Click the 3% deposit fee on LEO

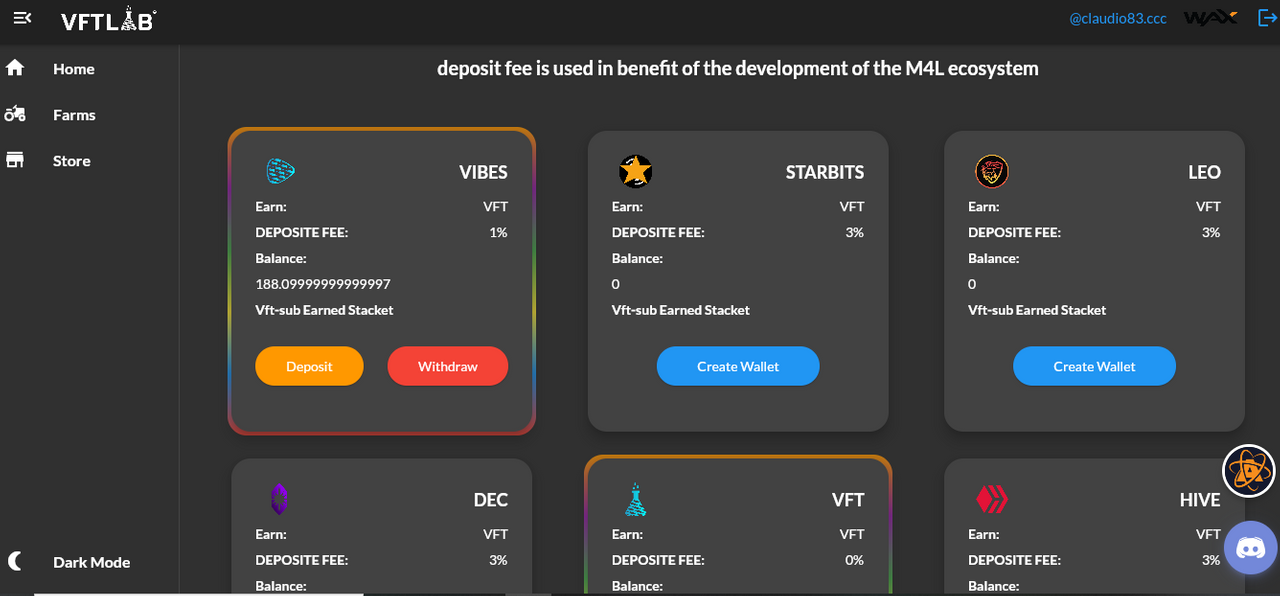[x=1211, y=232]
